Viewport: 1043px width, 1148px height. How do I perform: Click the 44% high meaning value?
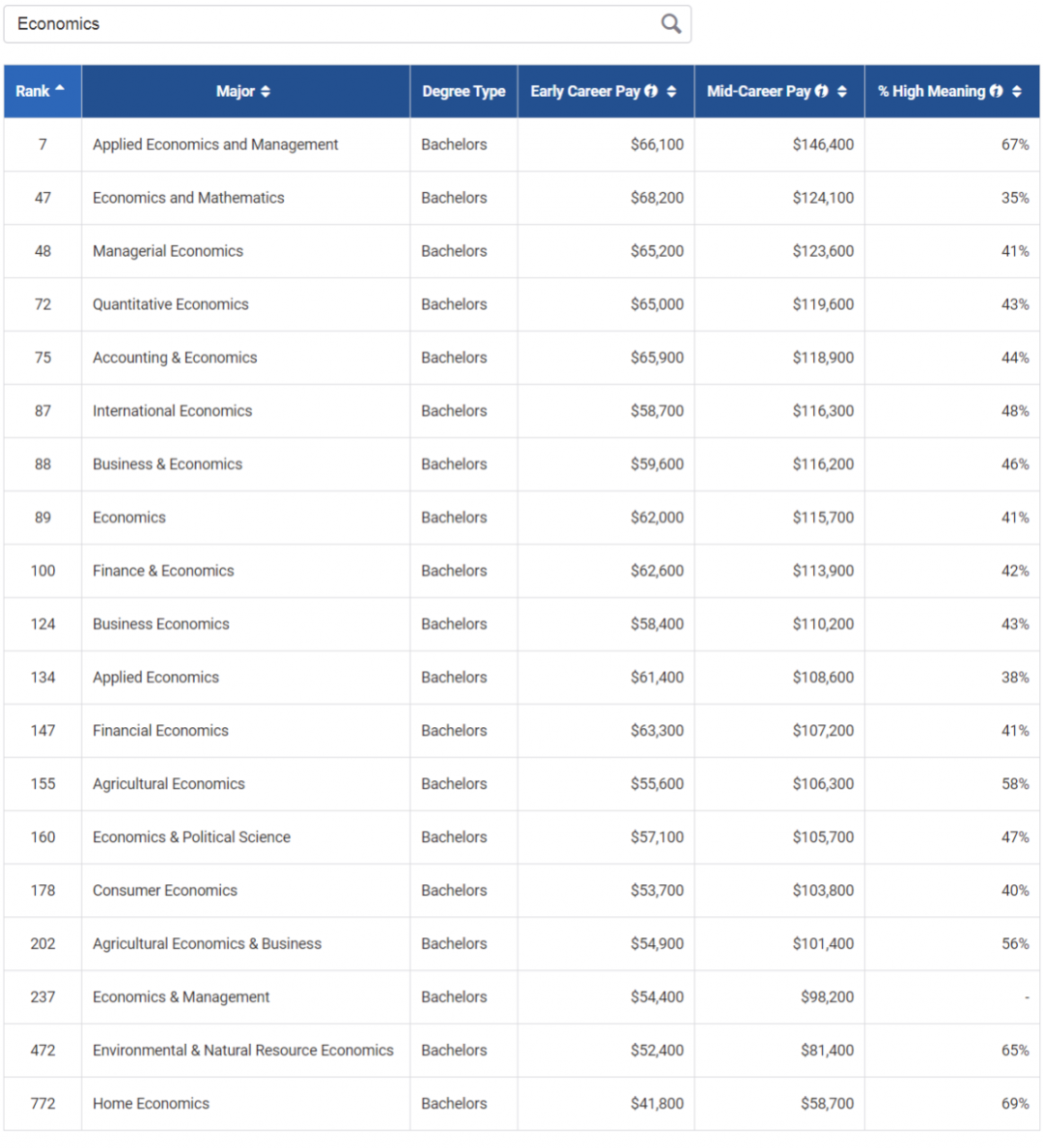(x=1015, y=357)
